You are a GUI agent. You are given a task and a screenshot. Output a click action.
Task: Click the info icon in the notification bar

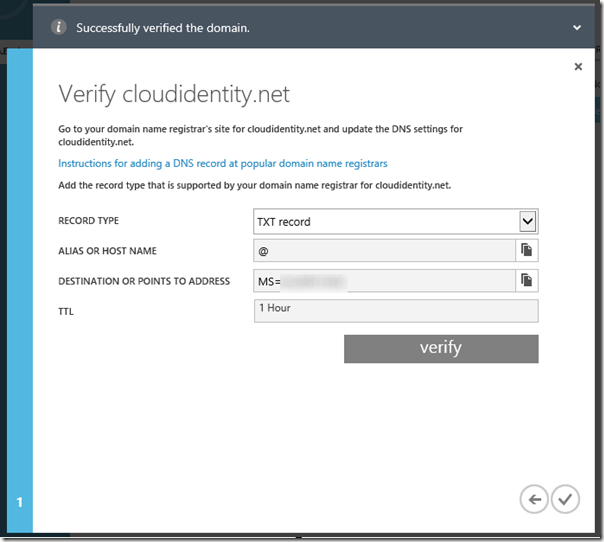(x=59, y=27)
